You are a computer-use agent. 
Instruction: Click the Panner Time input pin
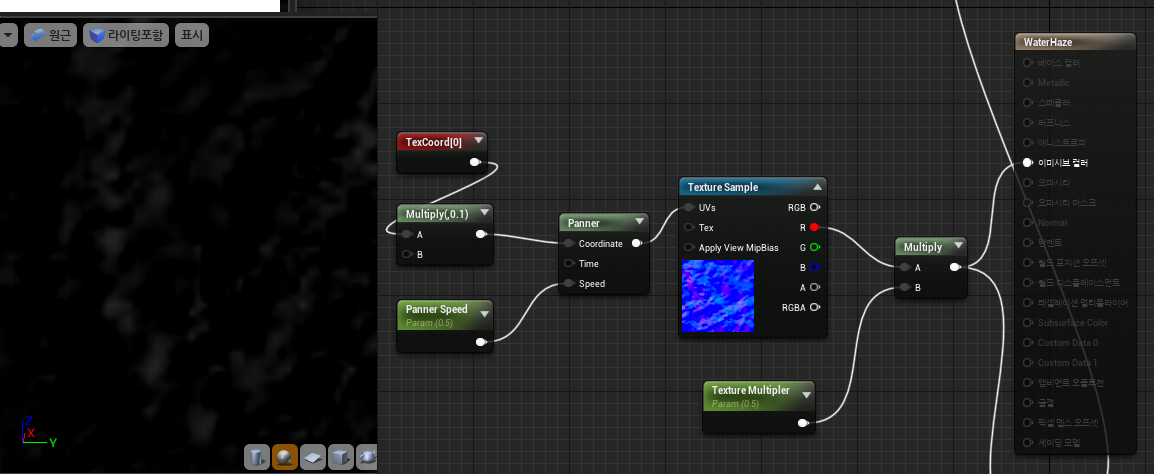(569, 263)
